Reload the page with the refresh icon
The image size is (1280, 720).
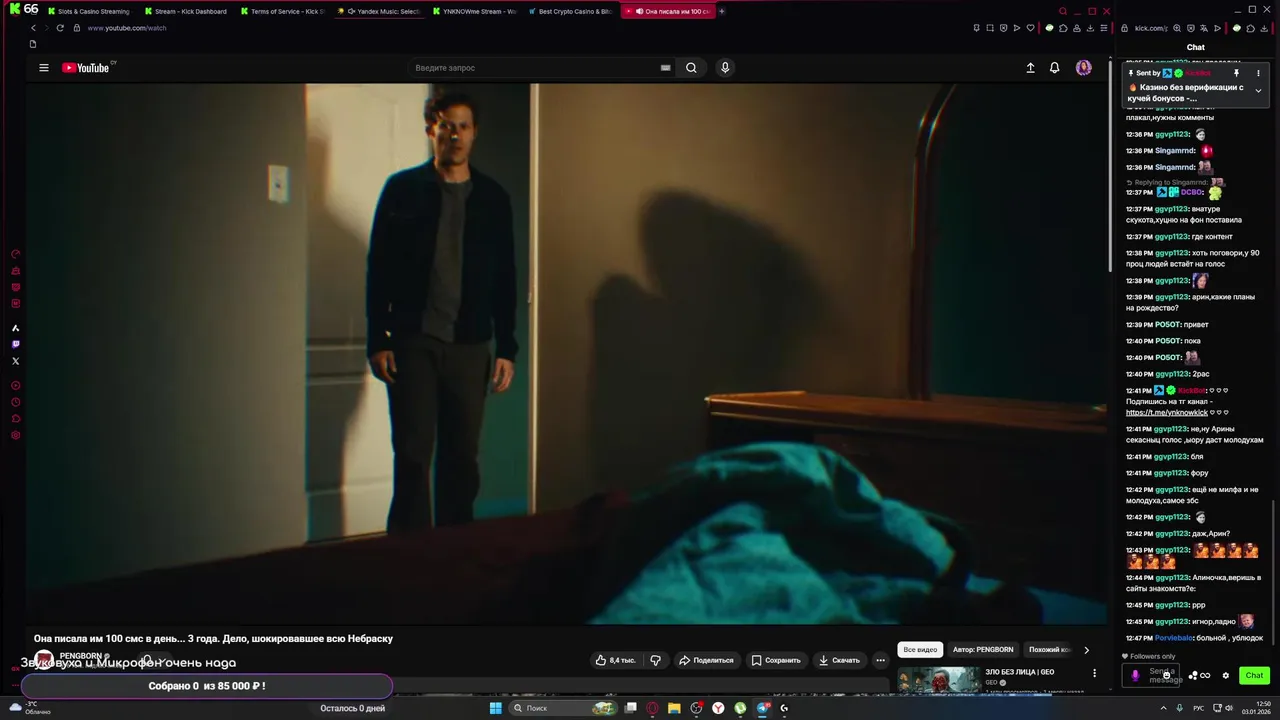[x=60, y=28]
